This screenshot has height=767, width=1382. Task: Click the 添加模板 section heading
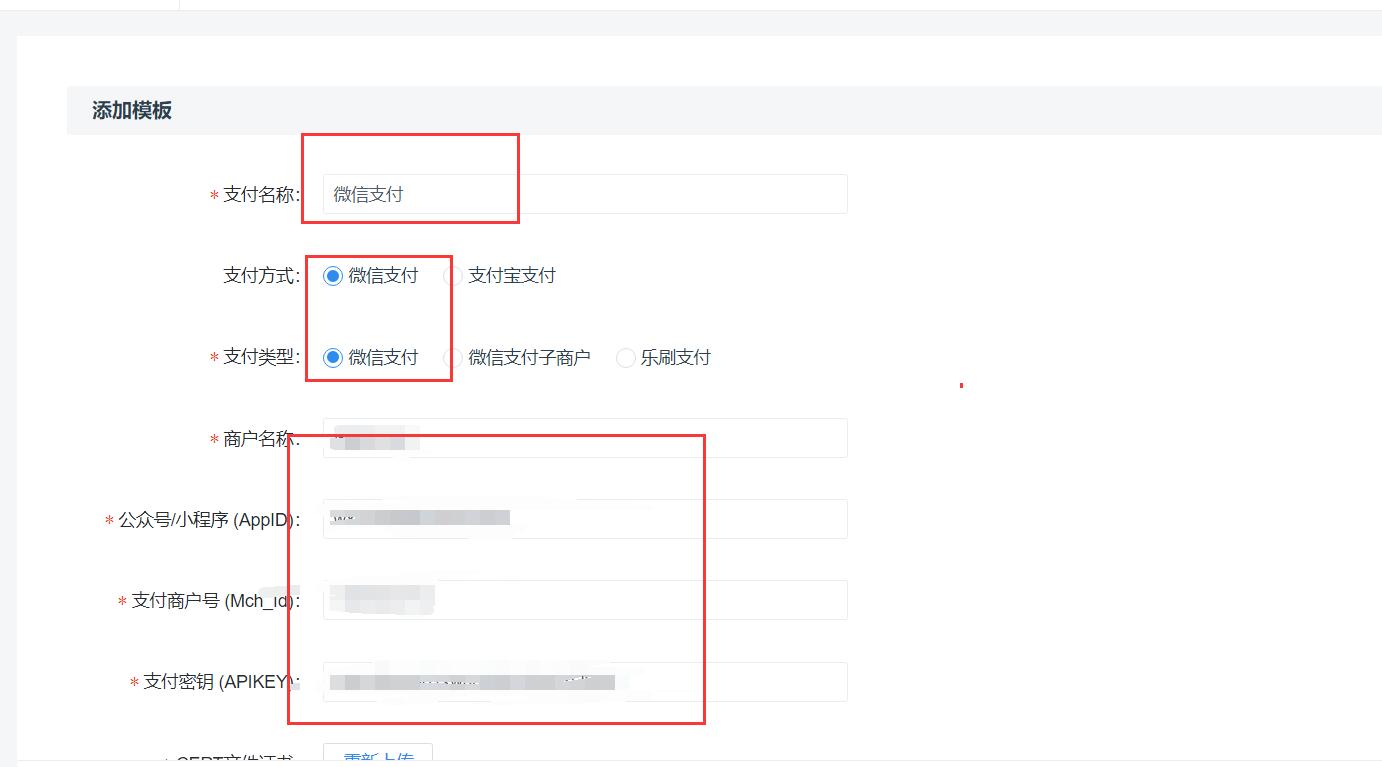132,111
